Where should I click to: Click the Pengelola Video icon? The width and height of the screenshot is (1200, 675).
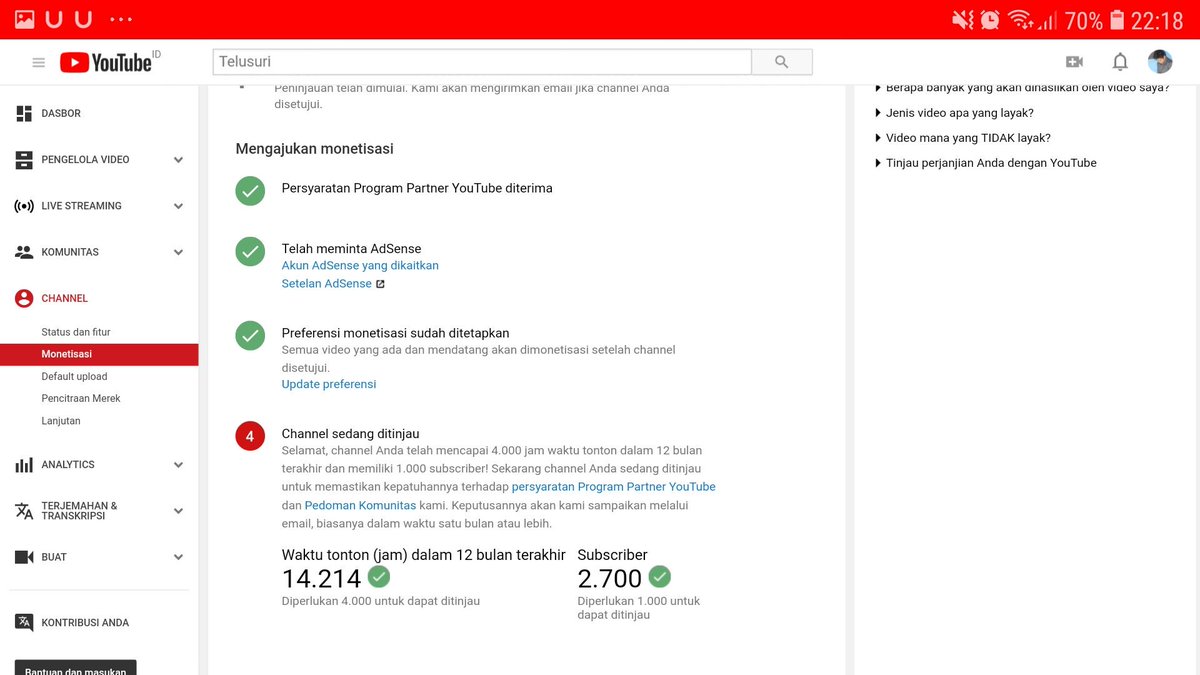coord(24,159)
